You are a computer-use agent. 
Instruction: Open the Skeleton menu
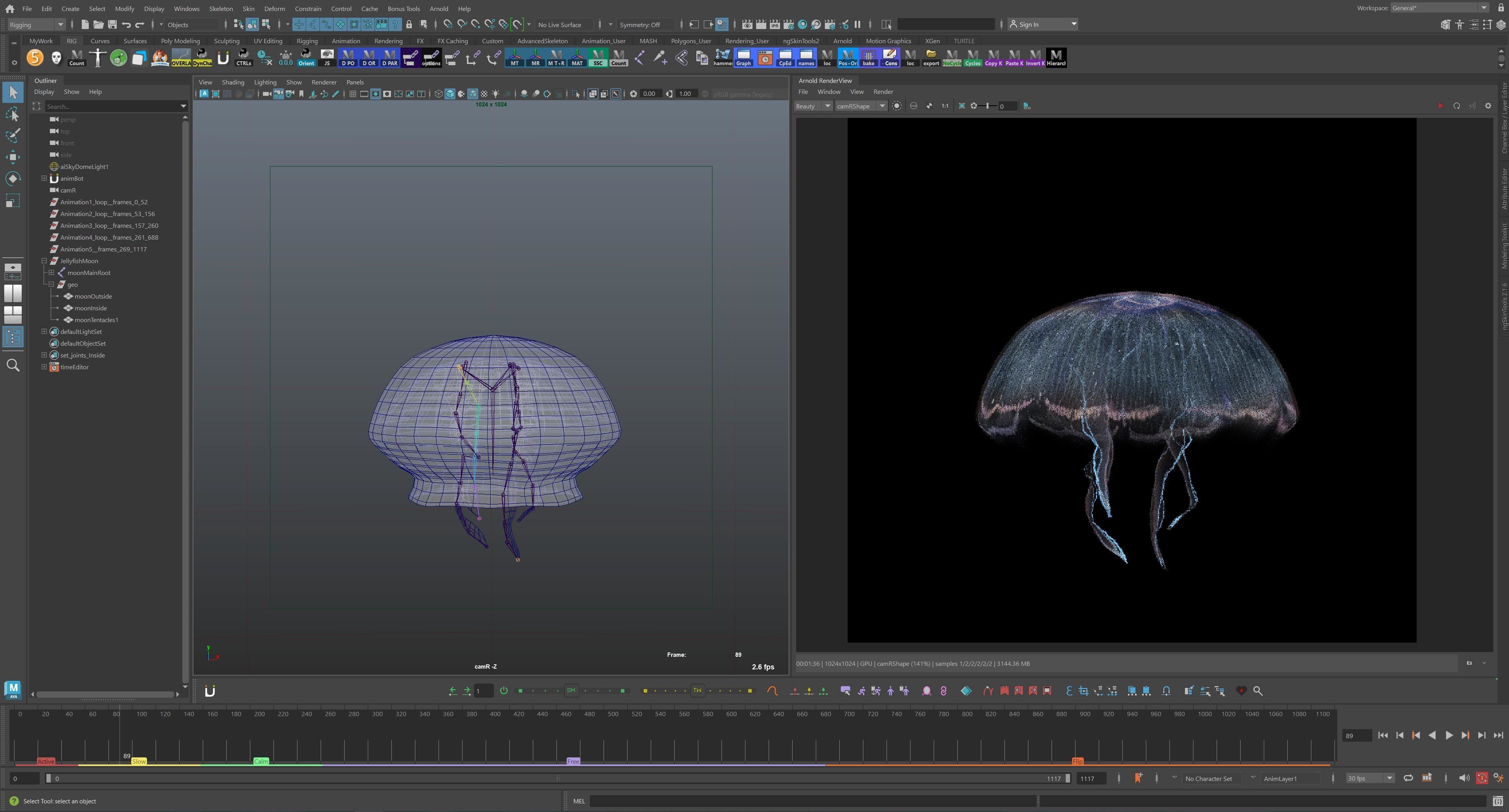221,9
